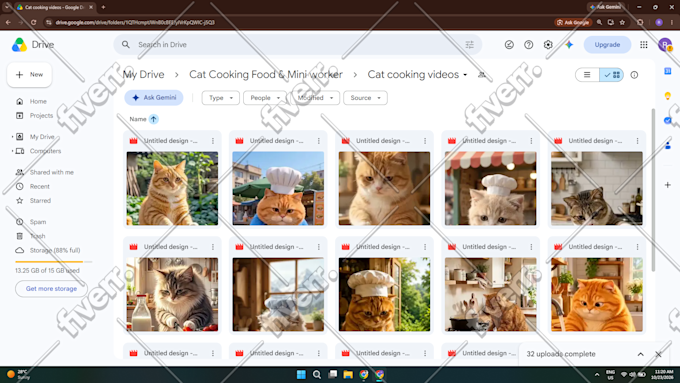Reload the browser page
This screenshot has width=680, height=383.
[x=33, y=22]
